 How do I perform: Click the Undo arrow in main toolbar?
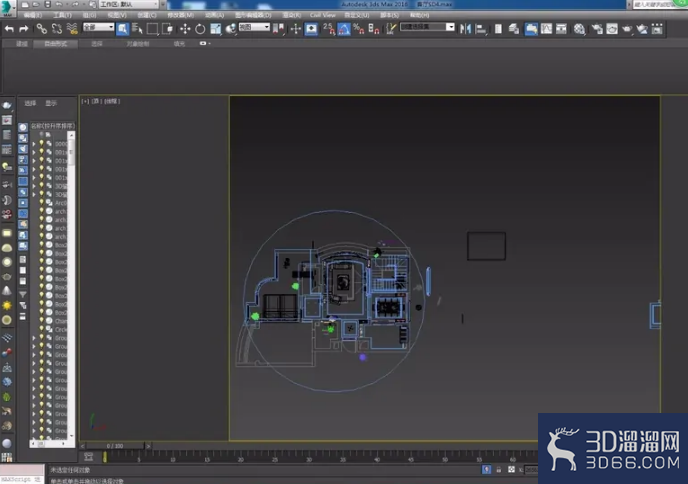coord(9,29)
